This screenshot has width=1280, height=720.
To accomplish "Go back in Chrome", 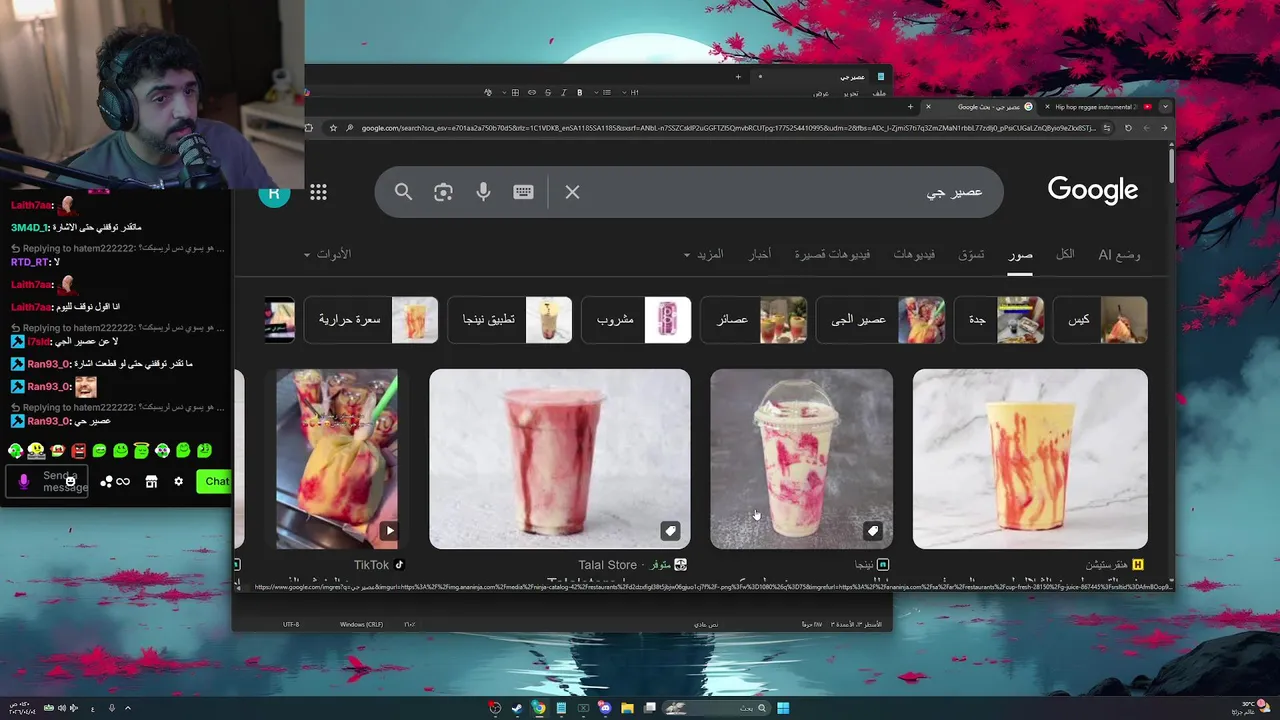I will click(1164, 128).
